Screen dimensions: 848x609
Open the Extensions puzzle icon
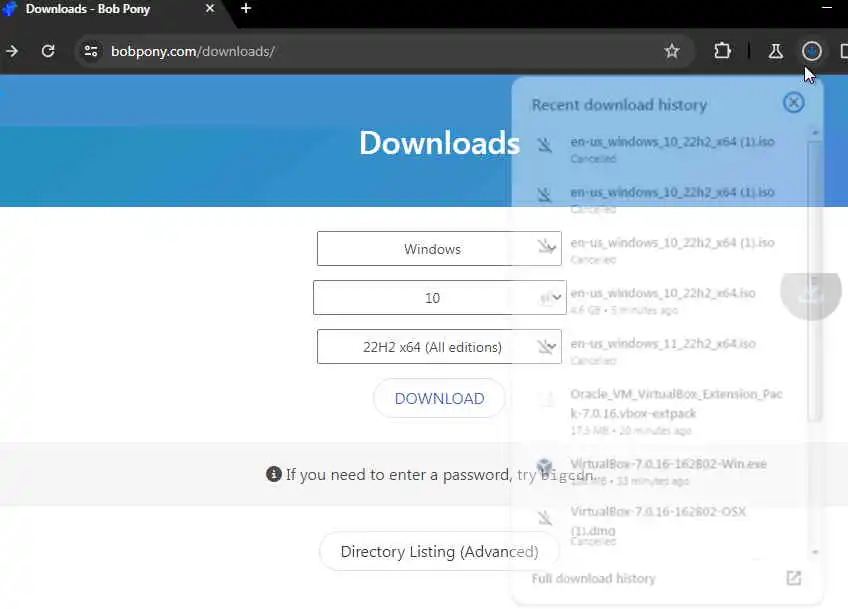[x=723, y=51]
